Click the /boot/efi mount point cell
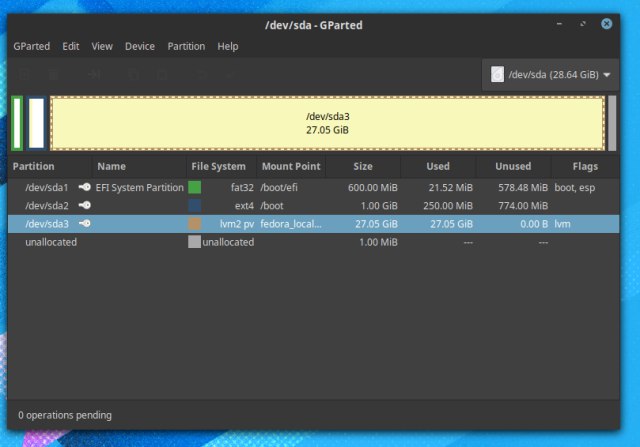Screen dimensions: 640x447 pos(279,187)
